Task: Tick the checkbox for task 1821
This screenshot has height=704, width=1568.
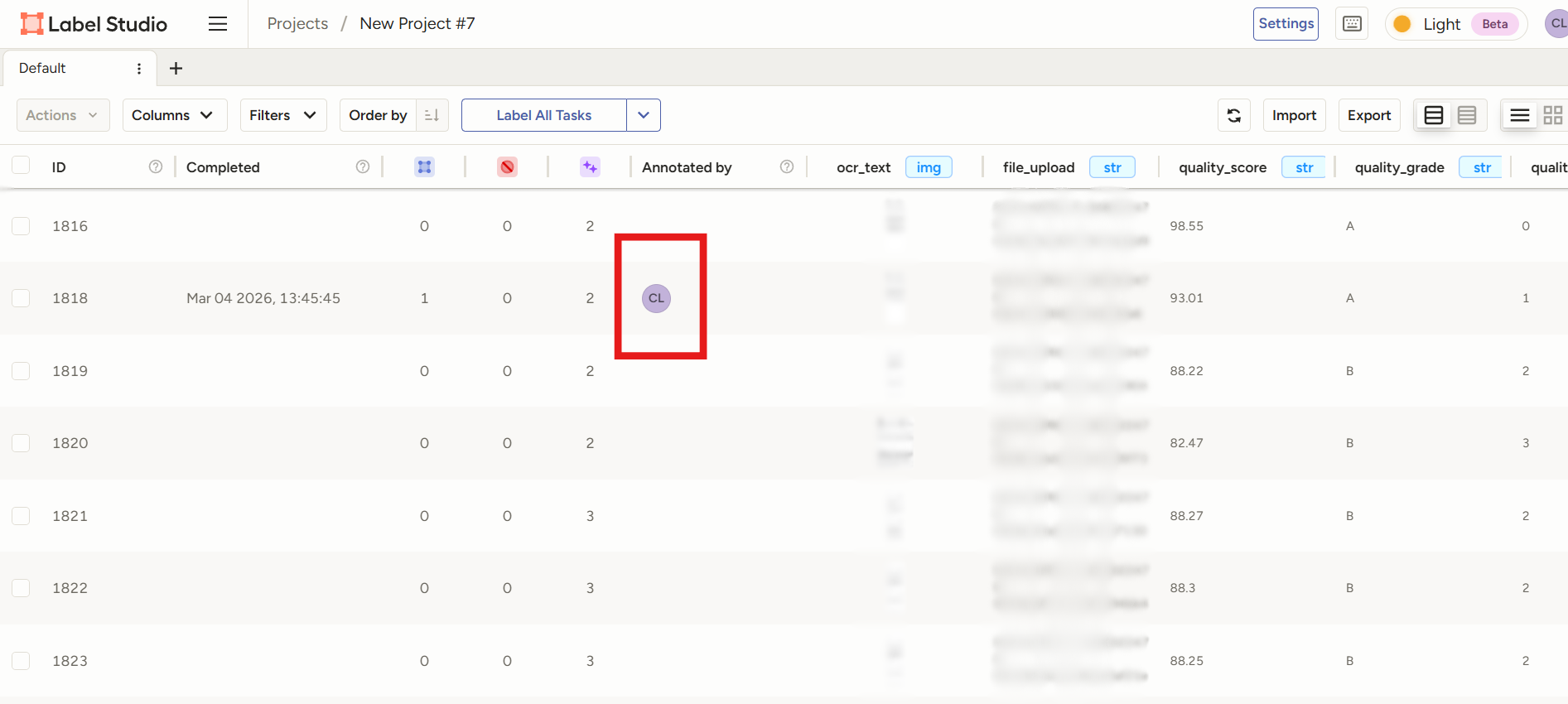Action: (x=21, y=516)
